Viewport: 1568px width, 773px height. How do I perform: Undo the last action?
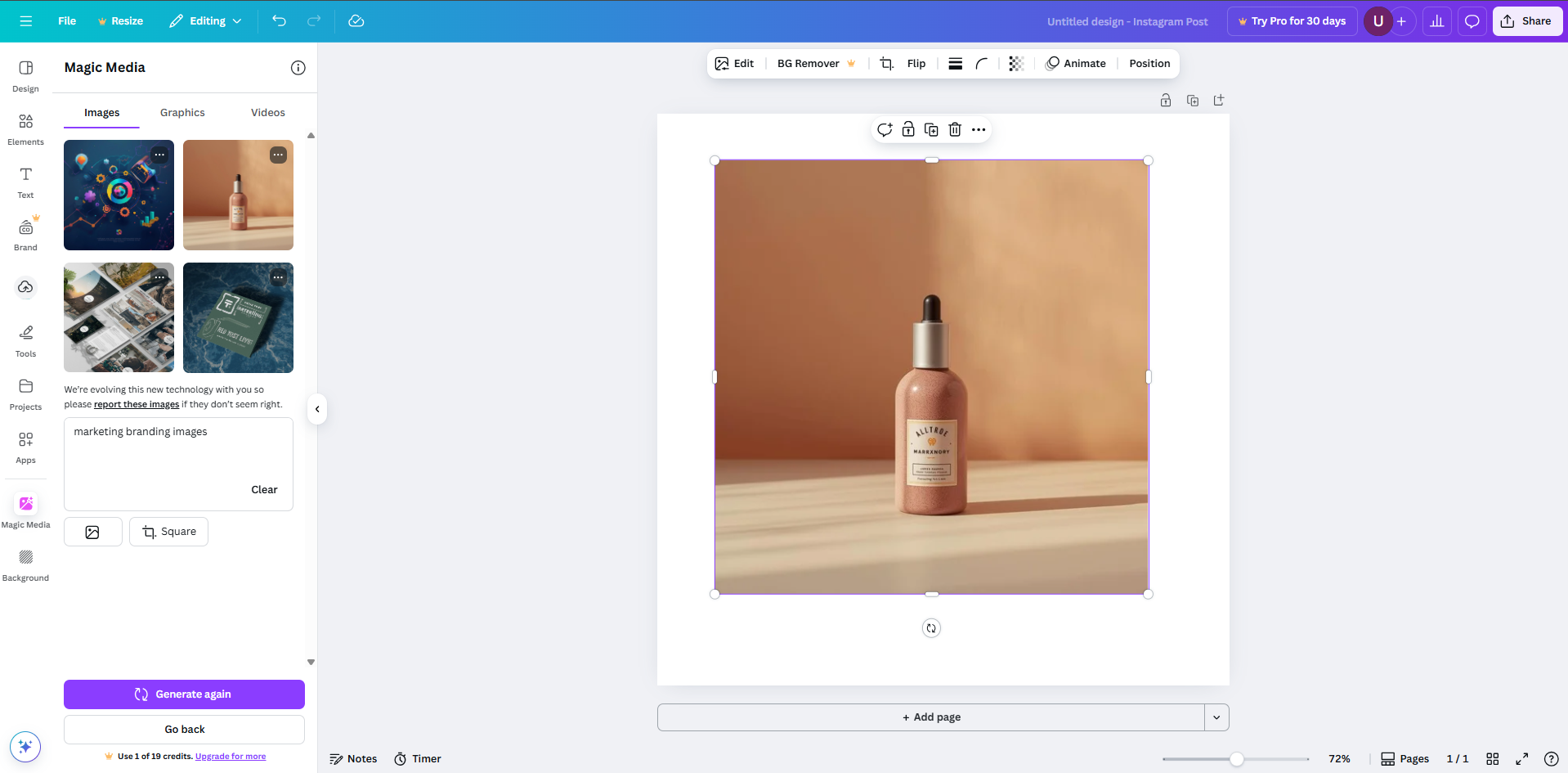(x=279, y=20)
